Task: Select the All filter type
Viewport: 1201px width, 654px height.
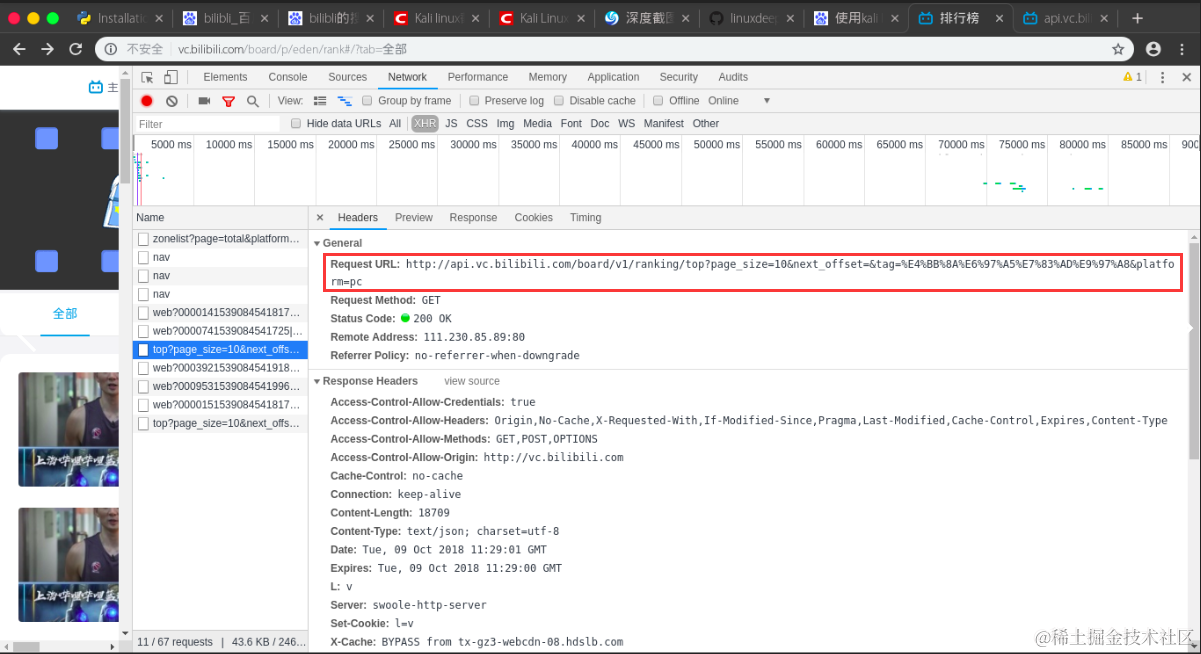Action: [x=395, y=124]
